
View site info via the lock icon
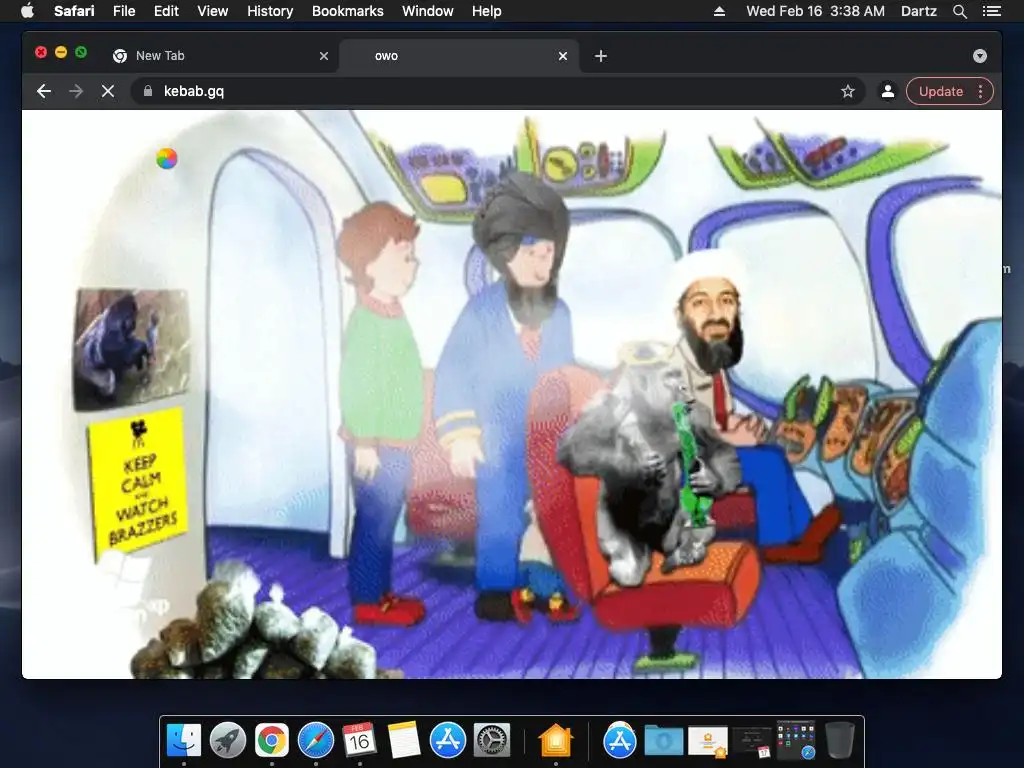(x=148, y=91)
